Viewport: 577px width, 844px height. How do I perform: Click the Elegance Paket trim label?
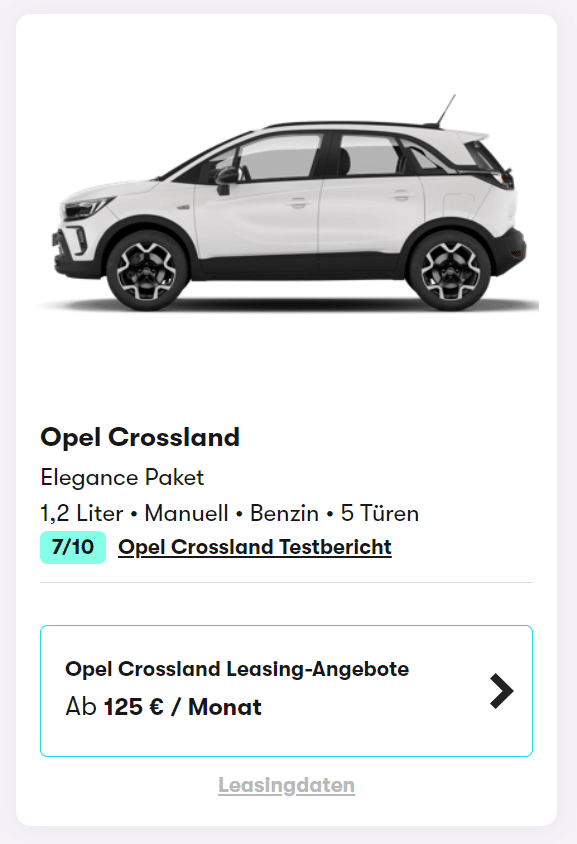(x=122, y=477)
